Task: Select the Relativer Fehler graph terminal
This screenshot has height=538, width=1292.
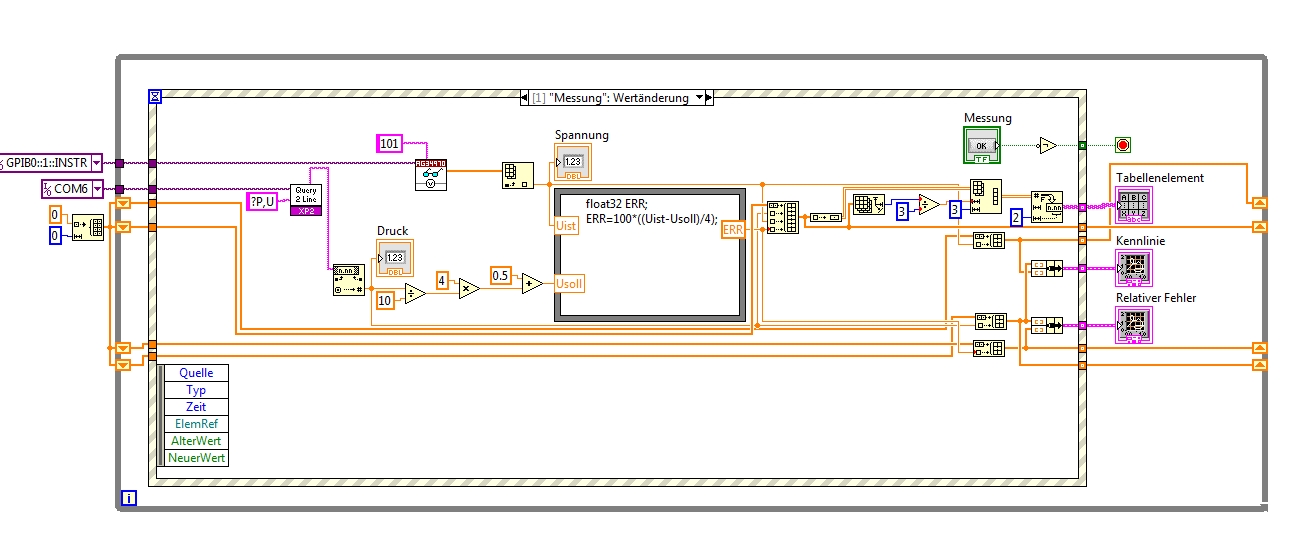Action: (x=1134, y=325)
